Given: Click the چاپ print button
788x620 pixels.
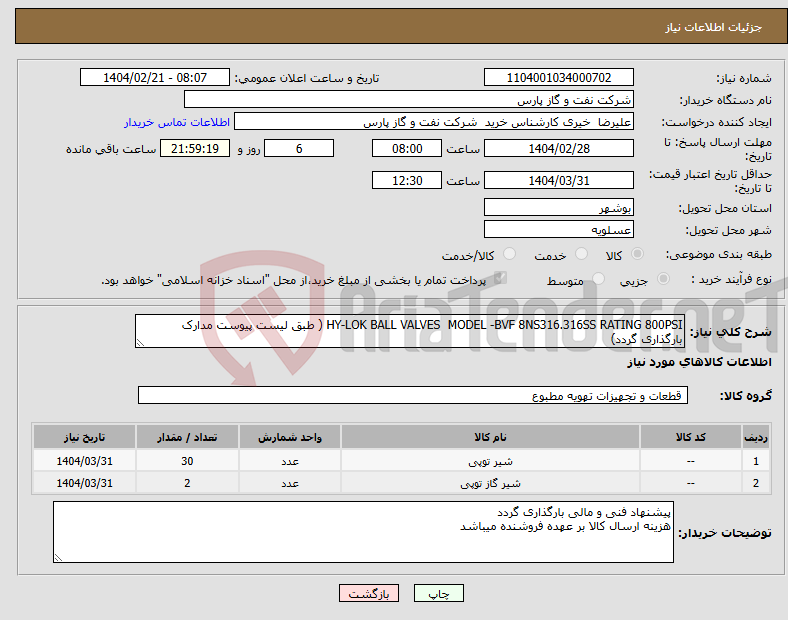Looking at the screenshot, I should pos(439,593).
